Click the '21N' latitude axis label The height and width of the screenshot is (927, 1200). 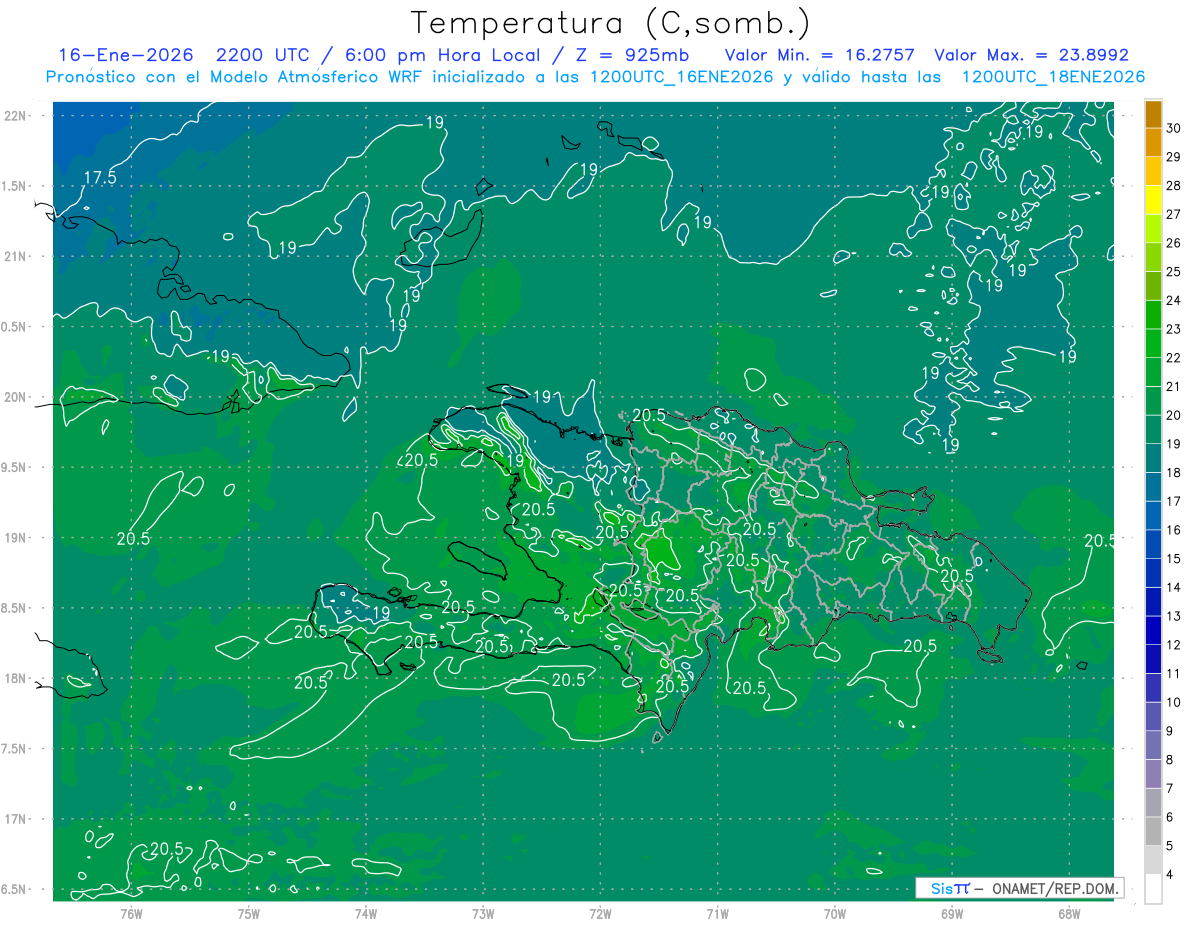[x=16, y=256]
